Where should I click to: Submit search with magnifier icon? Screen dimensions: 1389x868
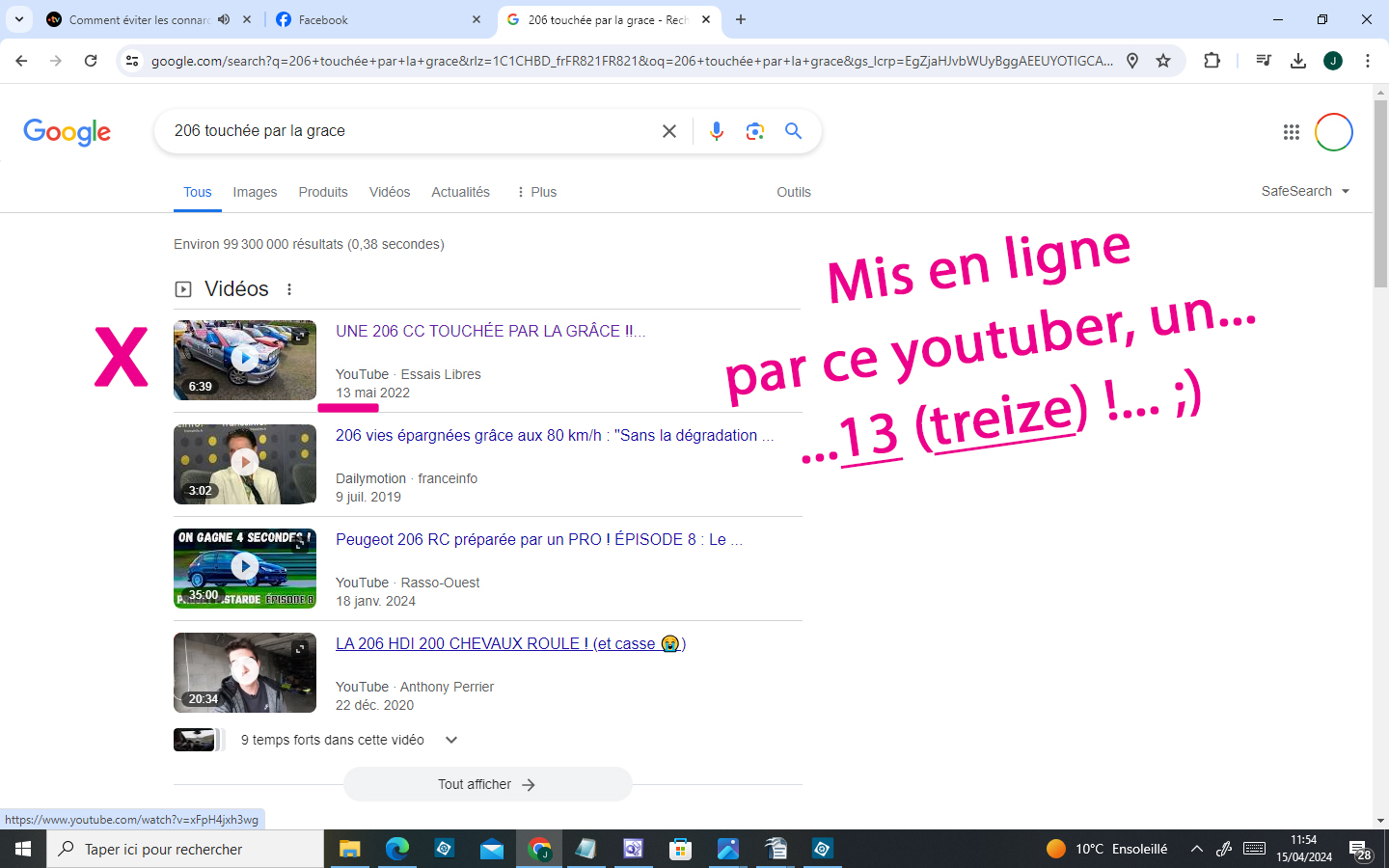793,131
